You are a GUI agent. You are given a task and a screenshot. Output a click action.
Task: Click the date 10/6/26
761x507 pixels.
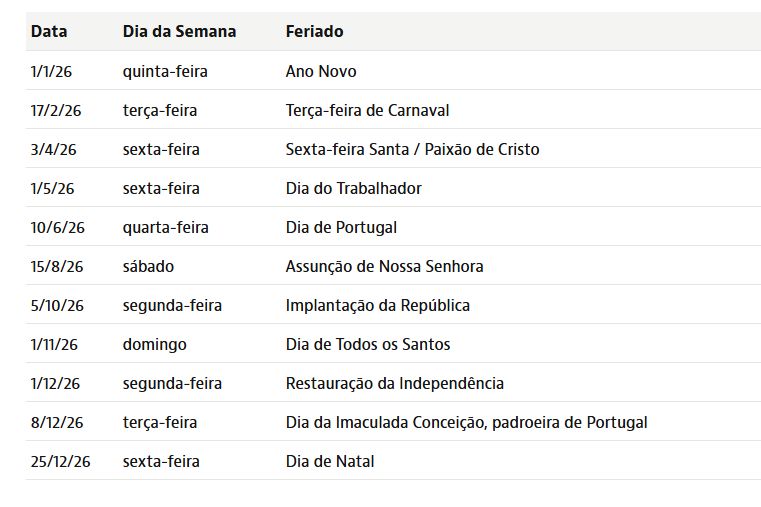[x=58, y=227]
